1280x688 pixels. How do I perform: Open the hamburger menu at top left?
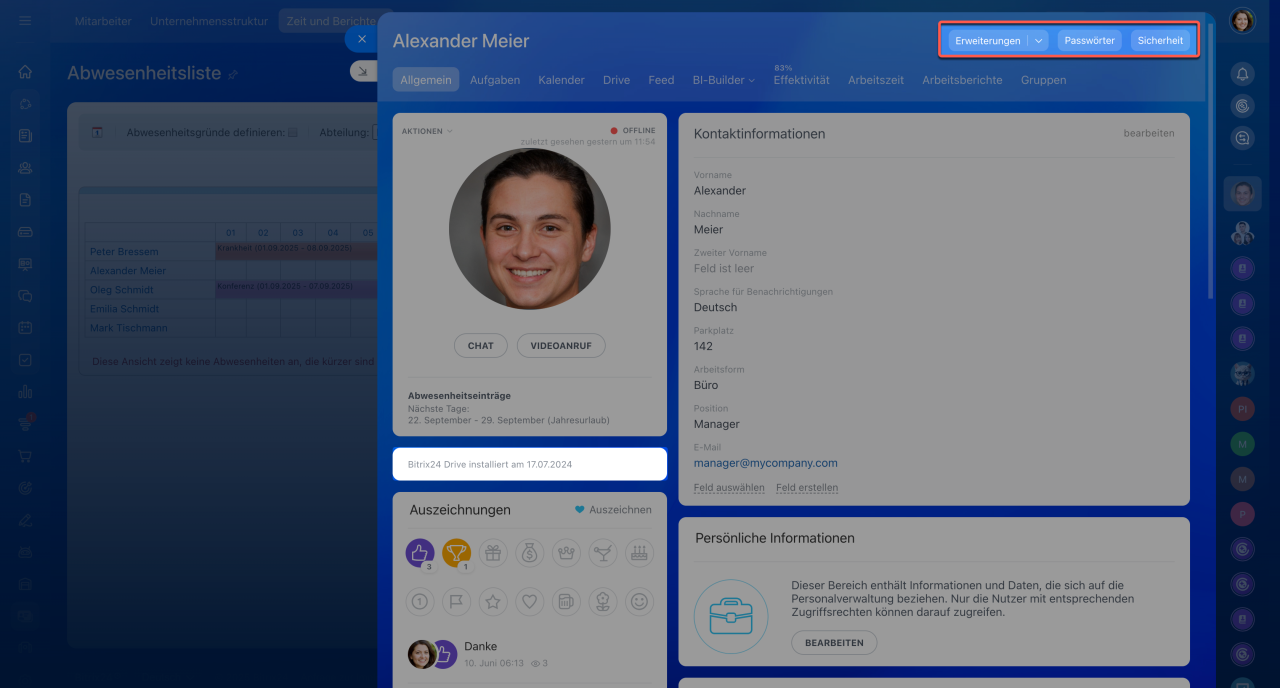25,20
